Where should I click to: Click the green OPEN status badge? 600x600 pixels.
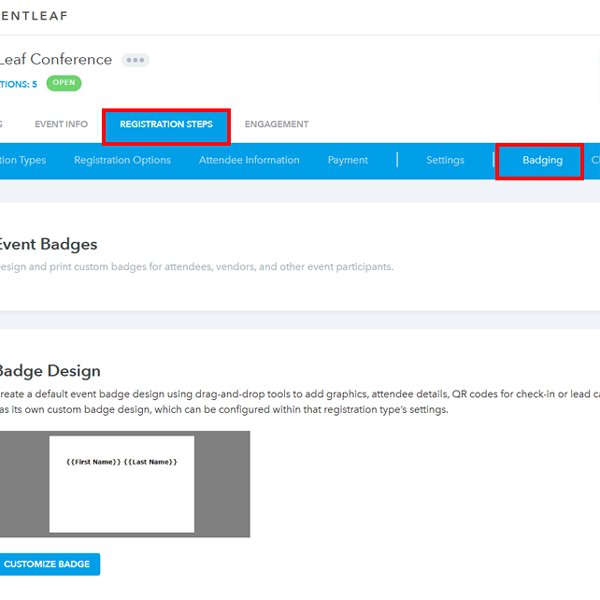pyautogui.click(x=64, y=83)
